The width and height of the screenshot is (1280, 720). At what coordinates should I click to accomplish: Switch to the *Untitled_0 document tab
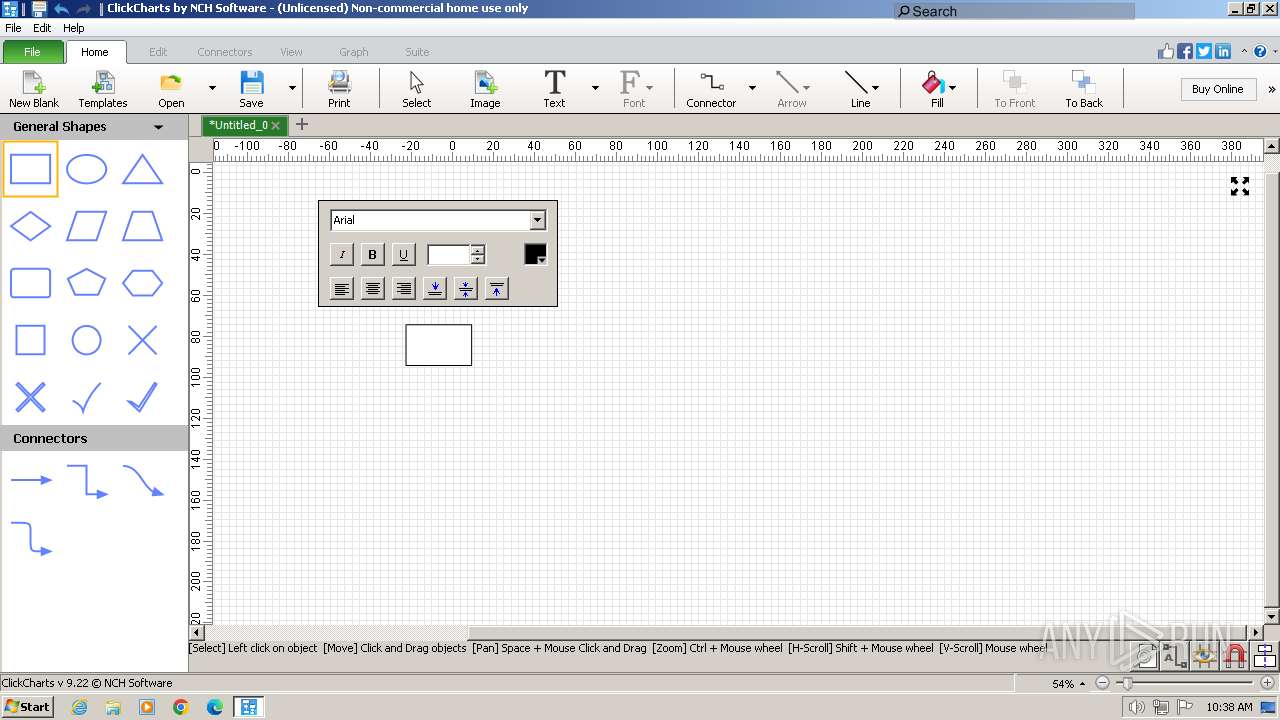pyautogui.click(x=238, y=125)
